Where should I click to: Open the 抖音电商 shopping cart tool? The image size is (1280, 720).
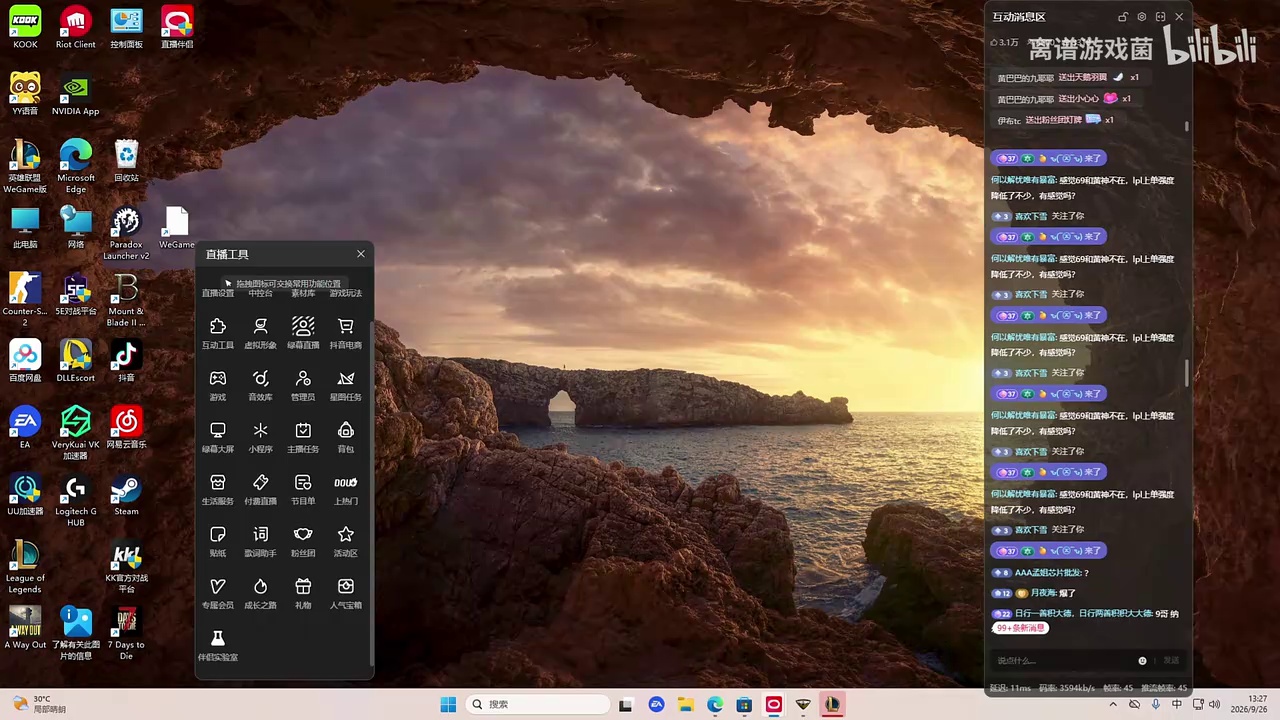point(346,333)
